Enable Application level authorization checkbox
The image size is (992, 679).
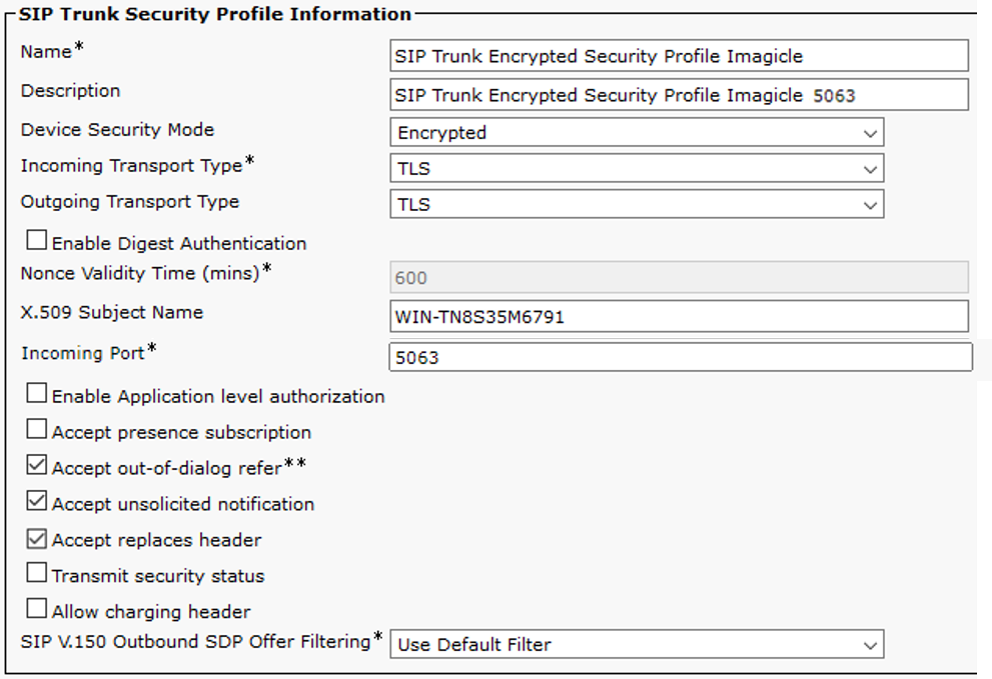click(x=37, y=394)
